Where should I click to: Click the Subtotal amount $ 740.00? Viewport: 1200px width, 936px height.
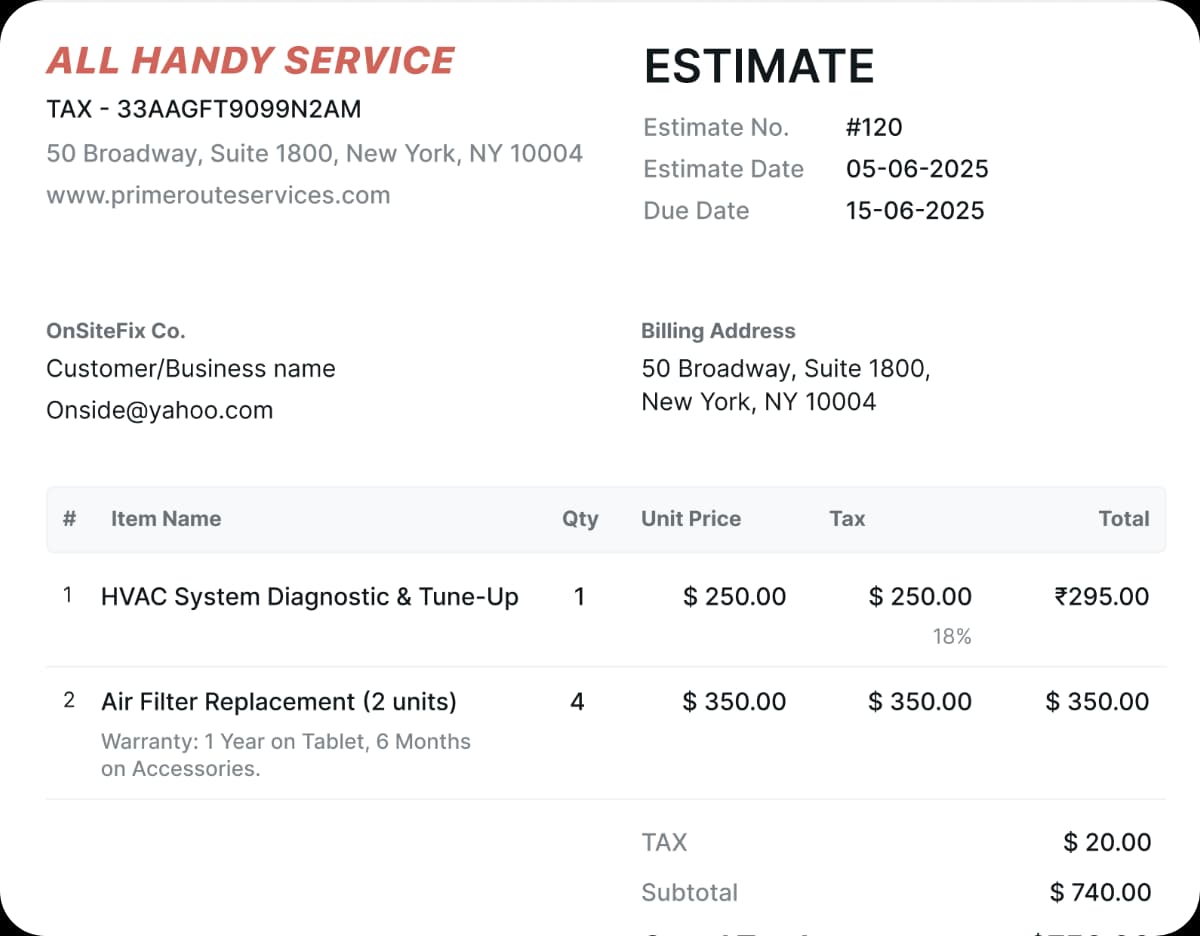coord(1101,892)
